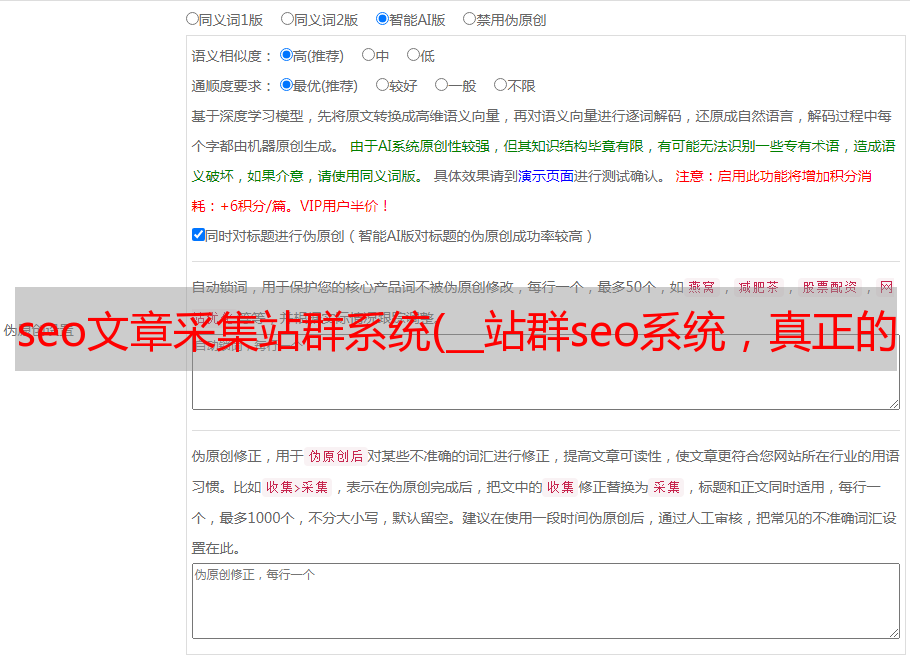Set 语义相似度 to 低

point(413,55)
